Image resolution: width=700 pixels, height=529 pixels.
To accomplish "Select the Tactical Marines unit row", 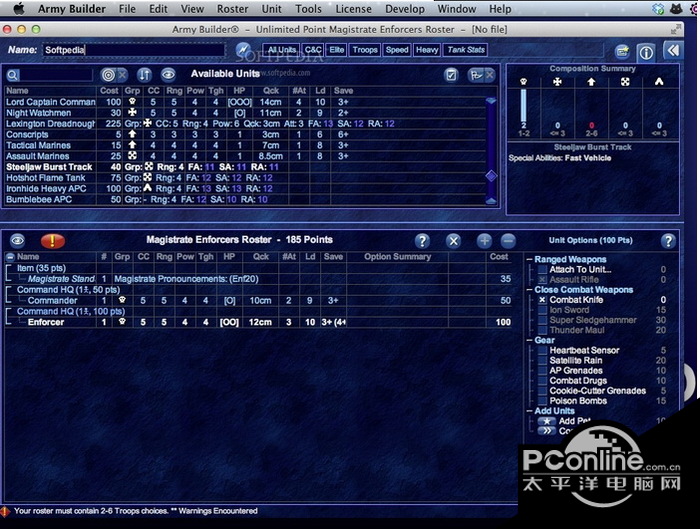I will coord(246,146).
